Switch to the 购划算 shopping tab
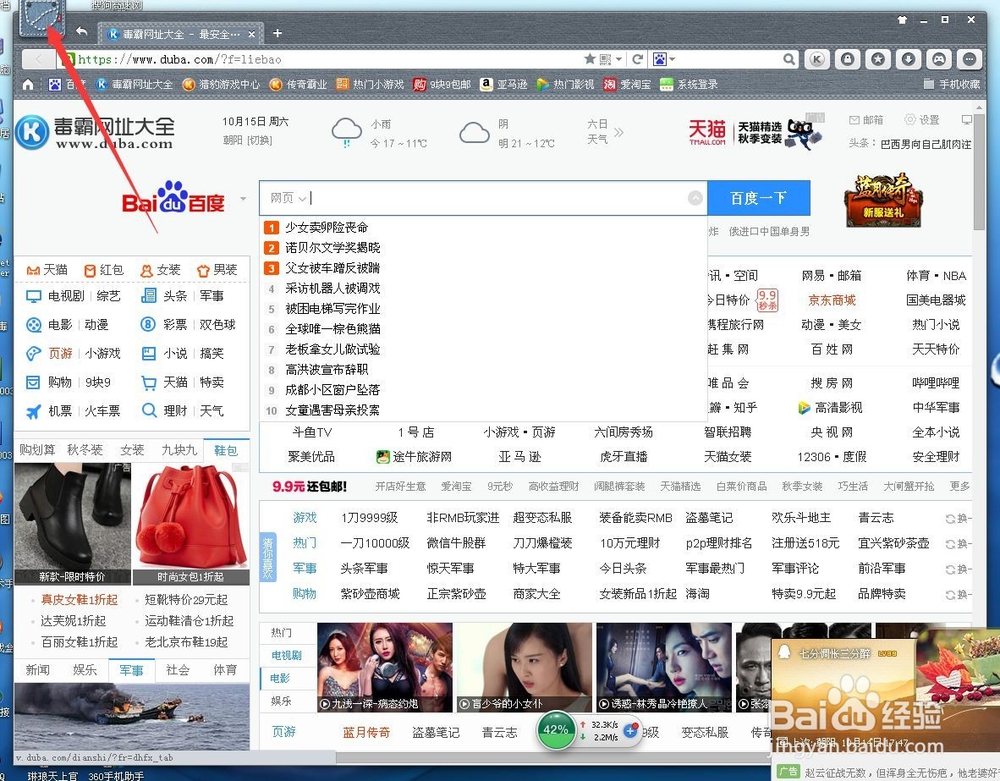The image size is (1000, 781). (x=37, y=450)
